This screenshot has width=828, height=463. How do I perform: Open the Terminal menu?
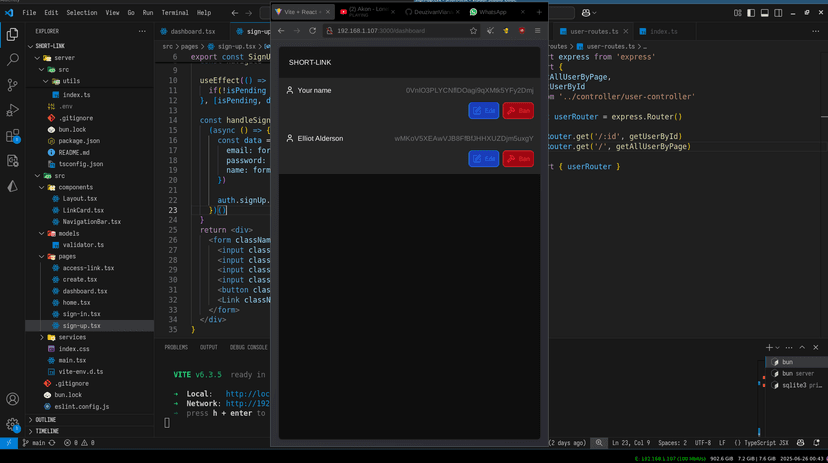click(175, 13)
